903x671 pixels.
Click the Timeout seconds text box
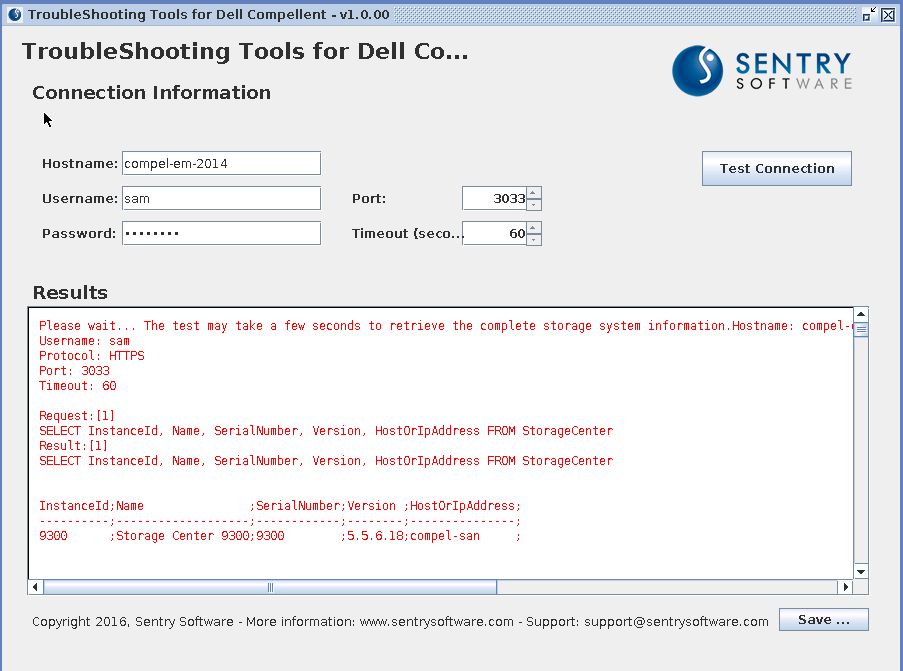point(494,234)
